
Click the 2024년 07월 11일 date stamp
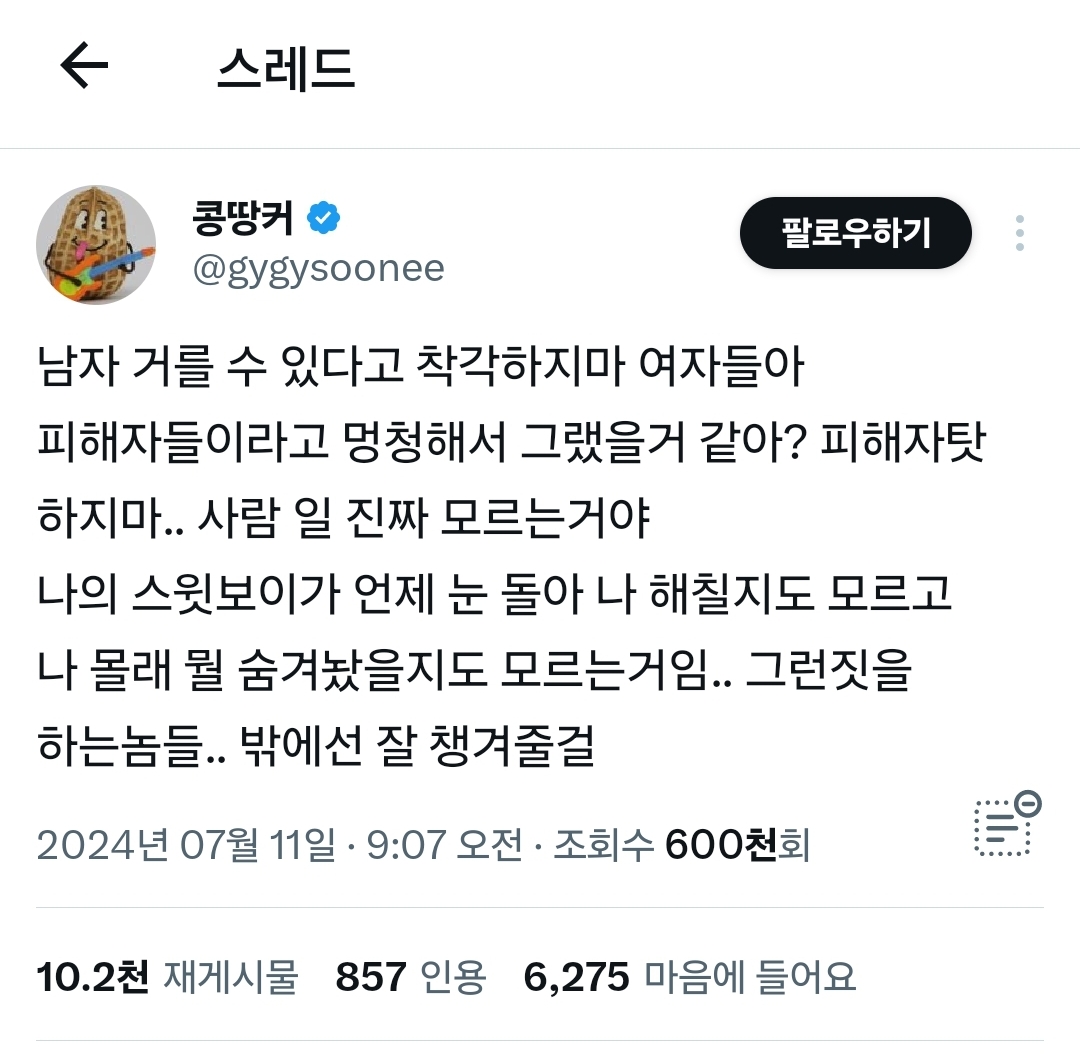[x=187, y=844]
